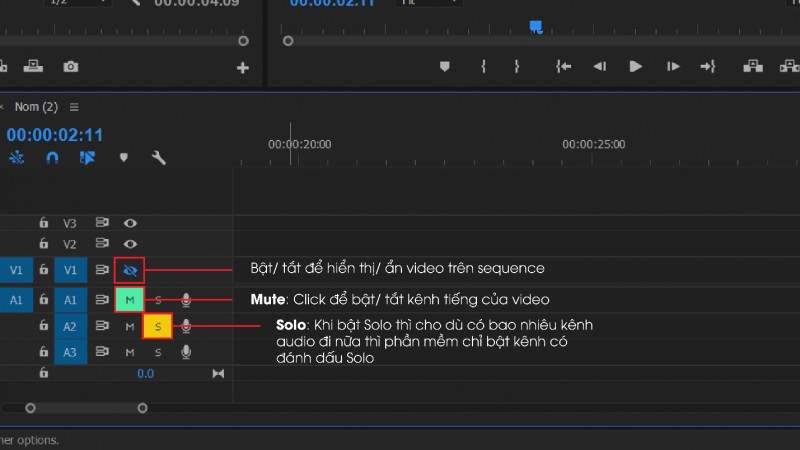Click V1 source patching button
Viewport: 800px width, 450px height.
(16, 270)
